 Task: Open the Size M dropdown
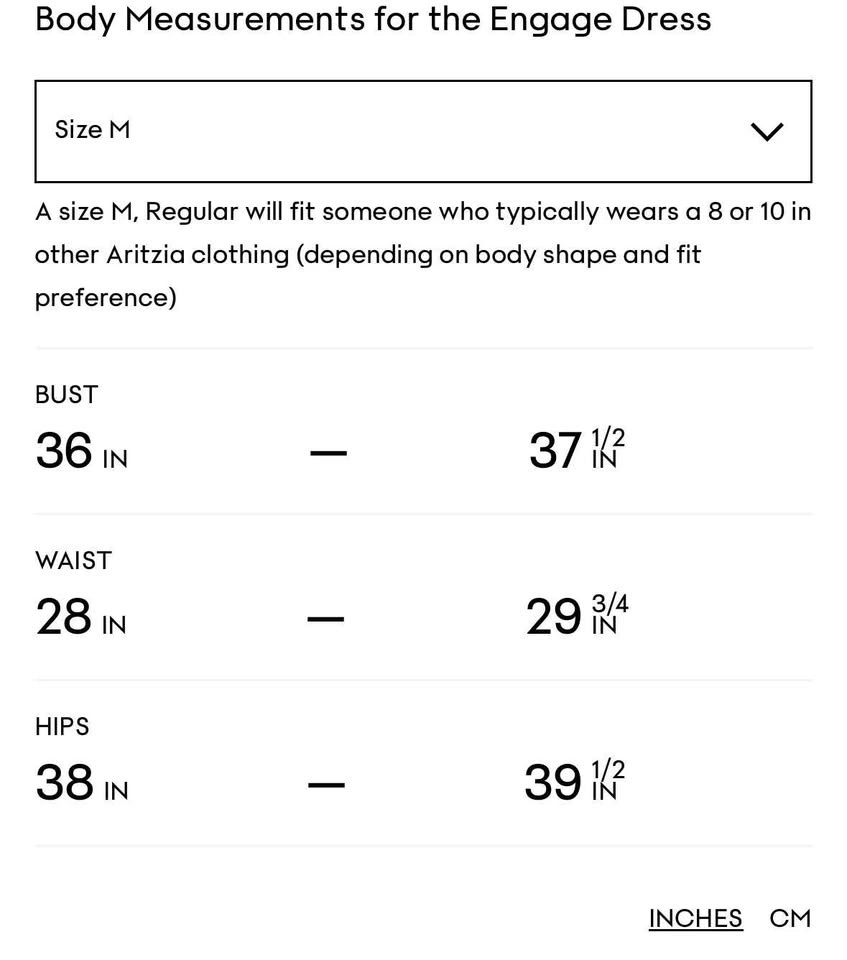click(422, 131)
